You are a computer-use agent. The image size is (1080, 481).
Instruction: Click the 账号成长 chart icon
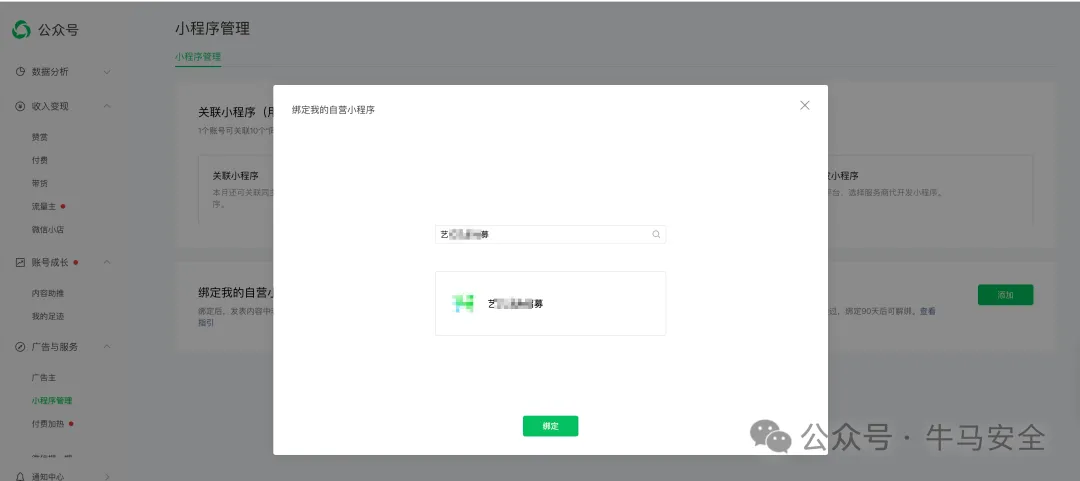point(20,262)
